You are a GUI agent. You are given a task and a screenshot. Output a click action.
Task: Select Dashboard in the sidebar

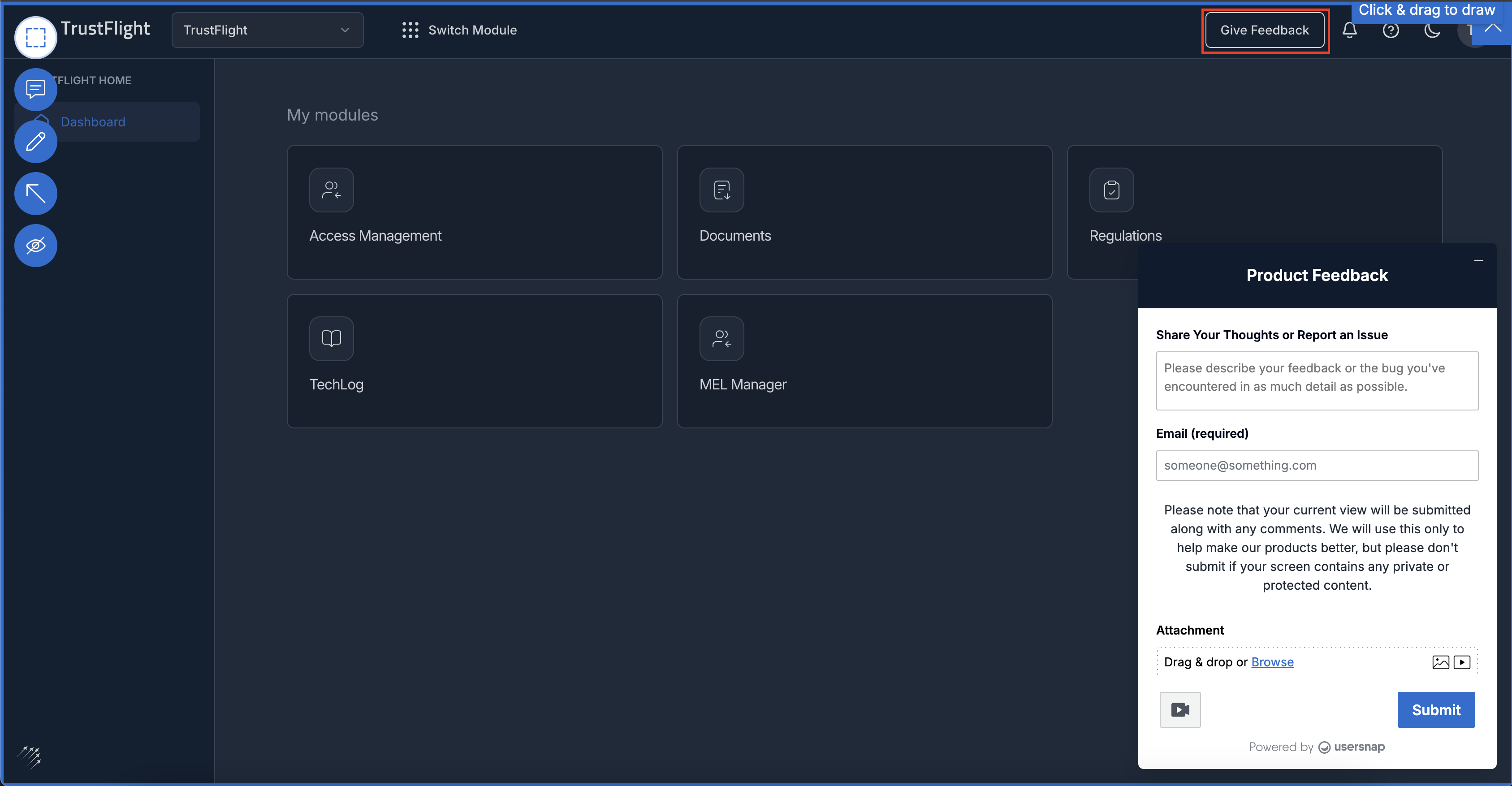(x=93, y=122)
